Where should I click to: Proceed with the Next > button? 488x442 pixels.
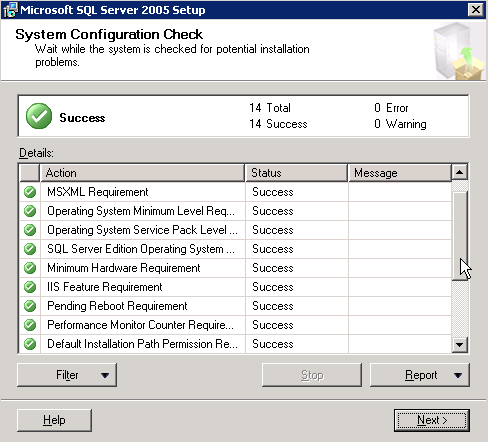432,420
